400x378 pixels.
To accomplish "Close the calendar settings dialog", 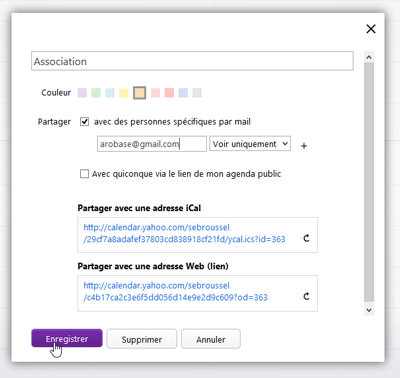I will (x=371, y=29).
